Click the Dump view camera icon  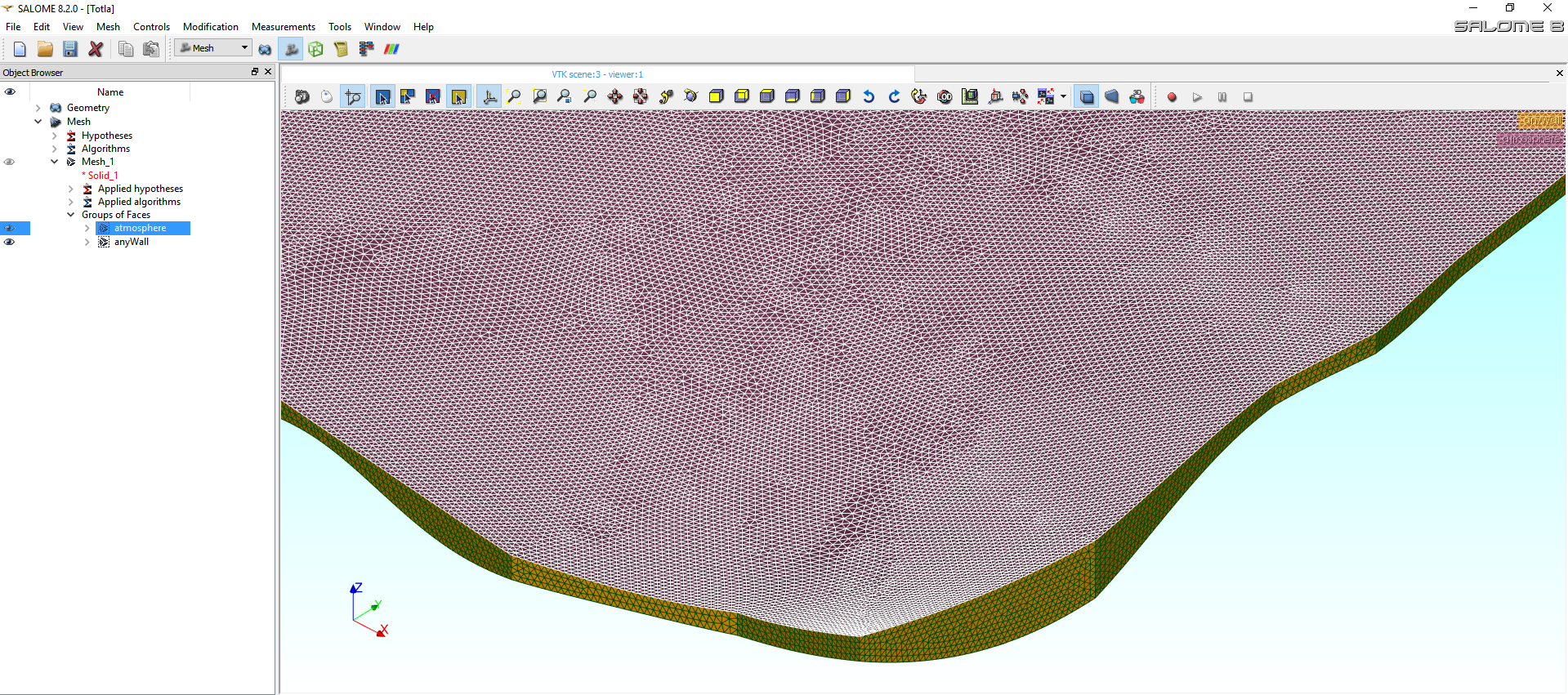click(302, 96)
